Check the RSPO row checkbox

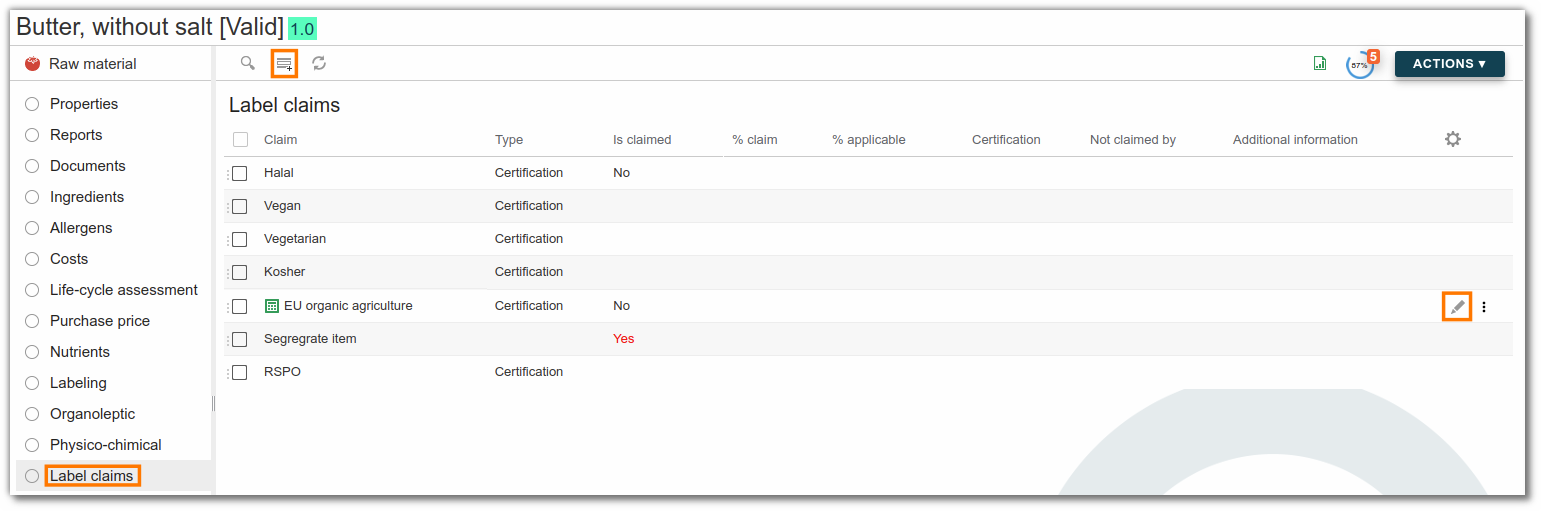click(x=239, y=372)
